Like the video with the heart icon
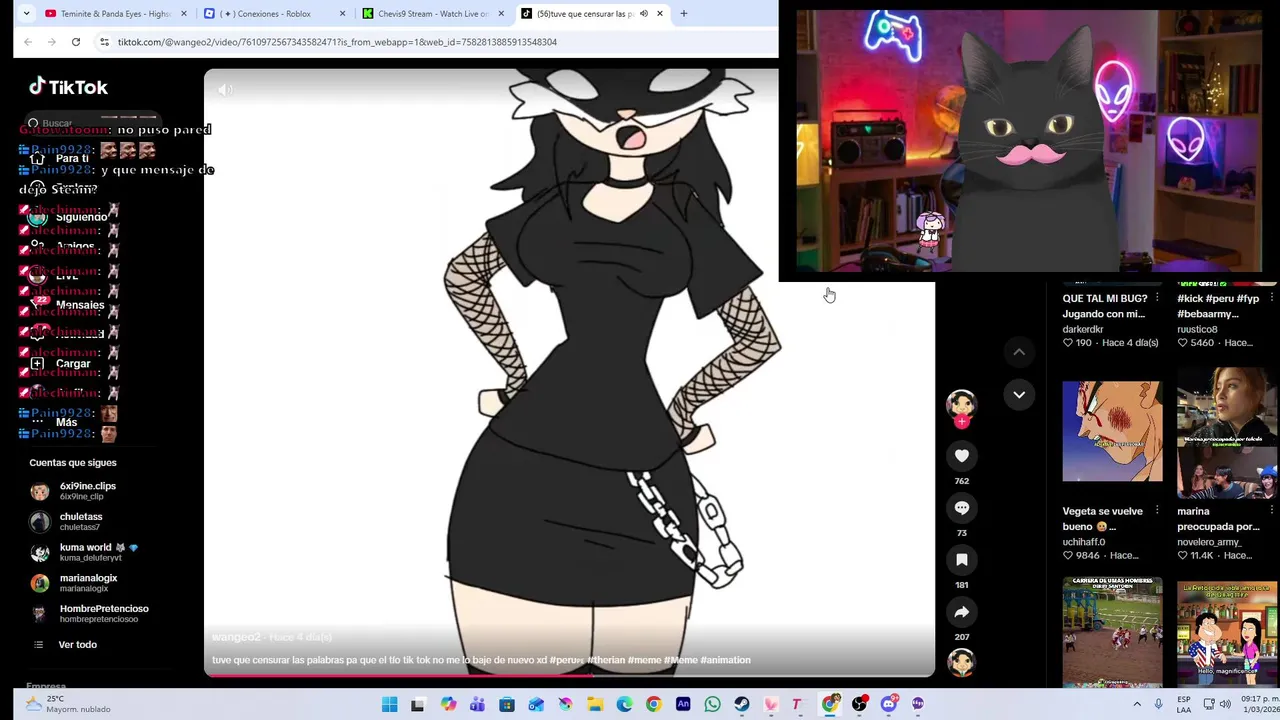The image size is (1280, 720). 961,456
